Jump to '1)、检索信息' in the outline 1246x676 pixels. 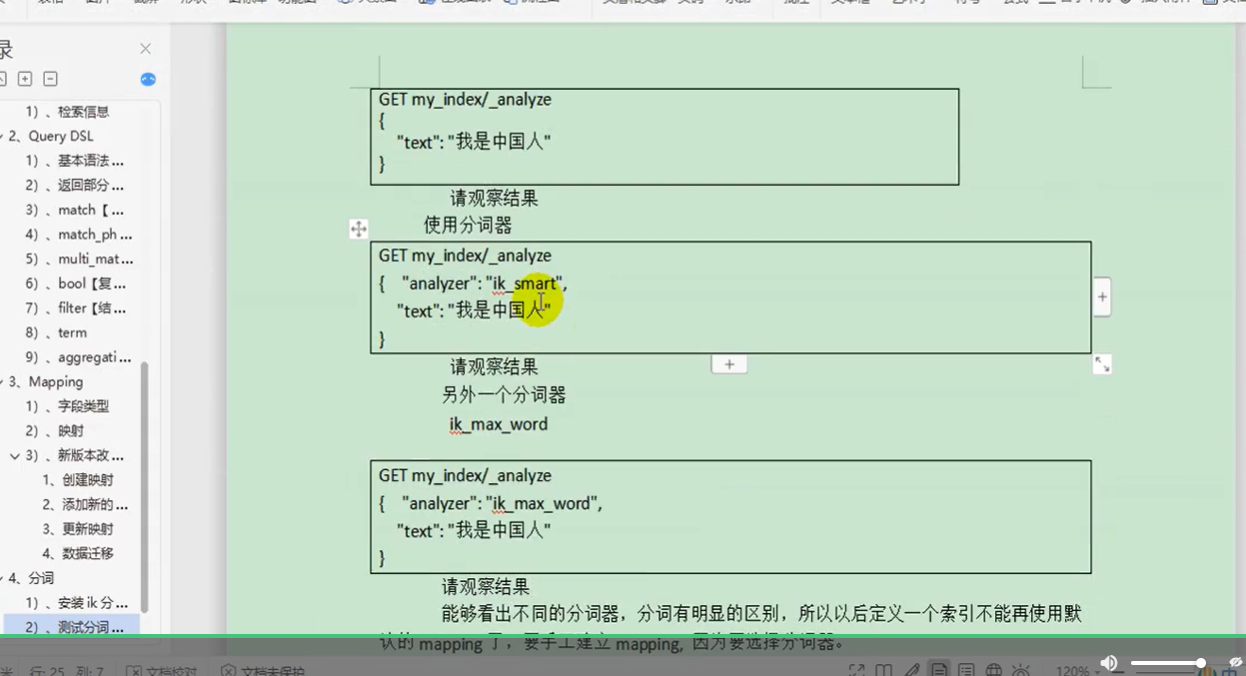(x=67, y=112)
